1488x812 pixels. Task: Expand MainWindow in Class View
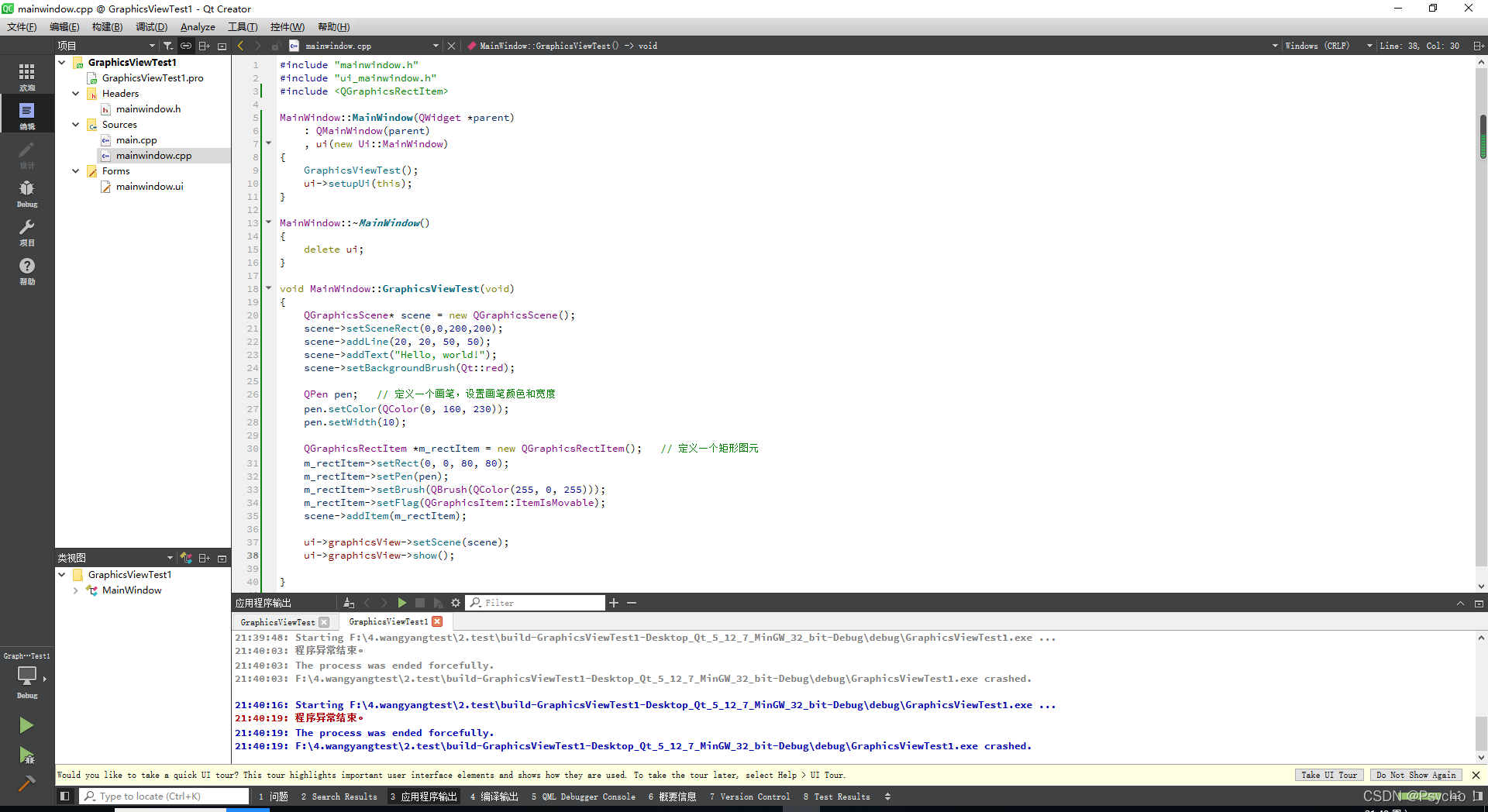click(76, 590)
